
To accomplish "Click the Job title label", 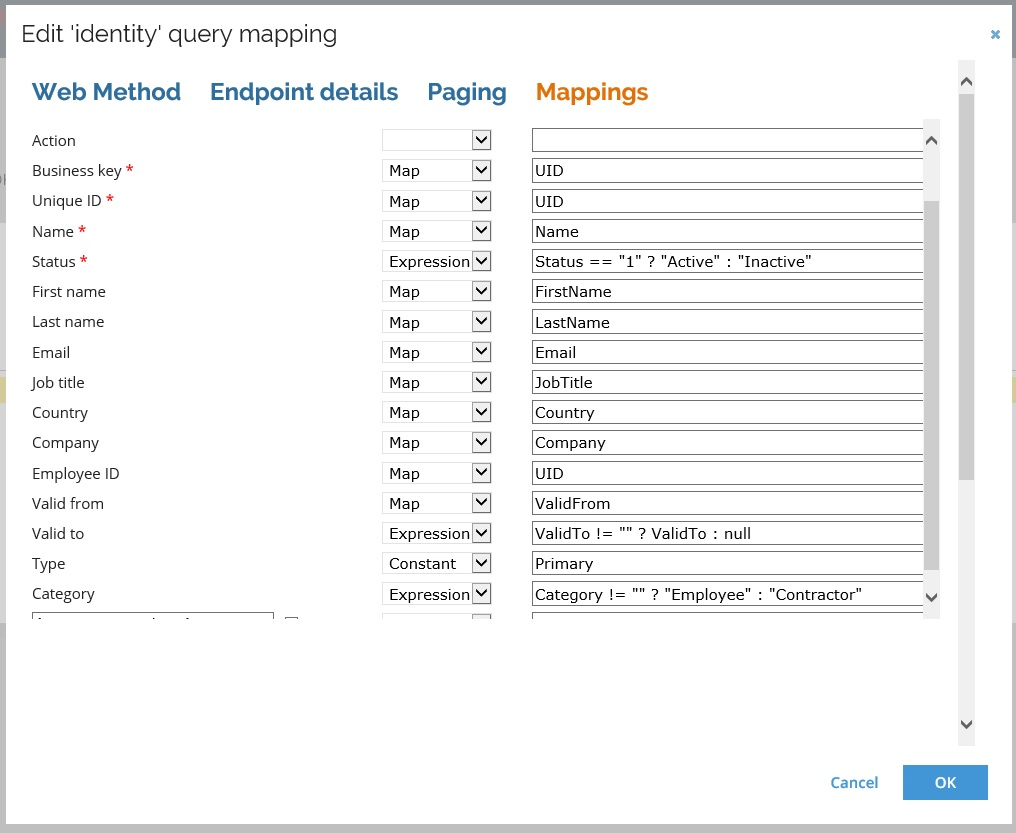I will [58, 383].
